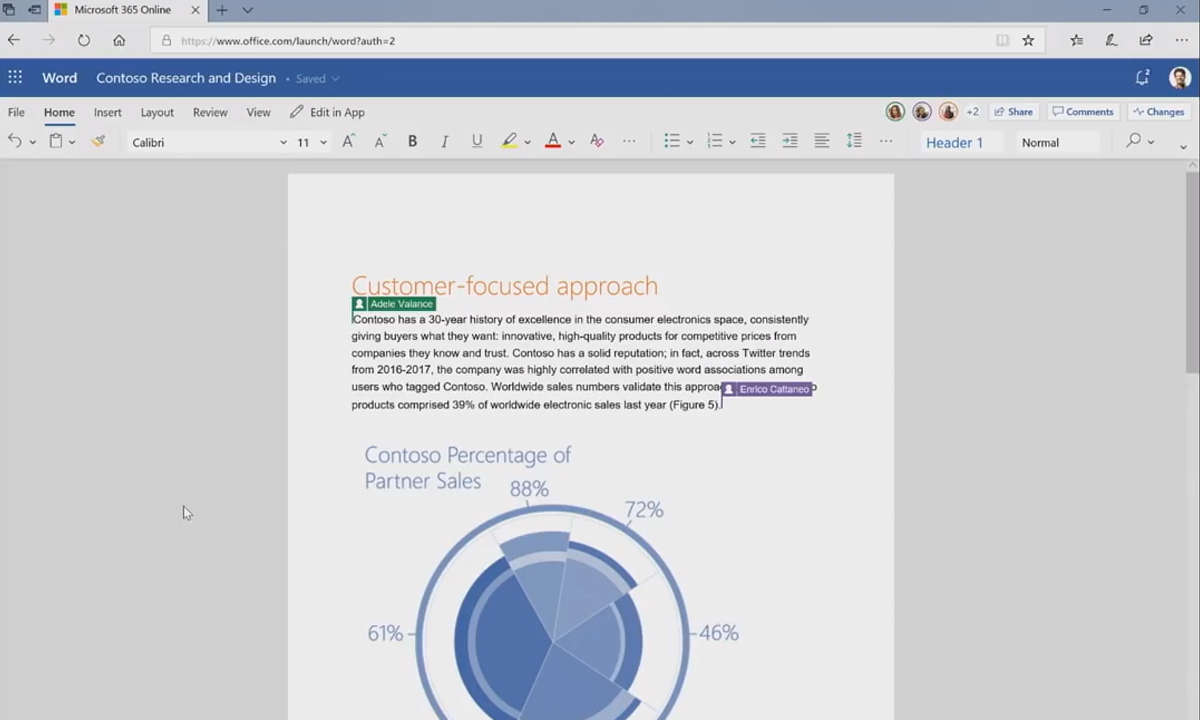This screenshot has height=720, width=1200.
Task: Undo the last action
Action: 15,142
